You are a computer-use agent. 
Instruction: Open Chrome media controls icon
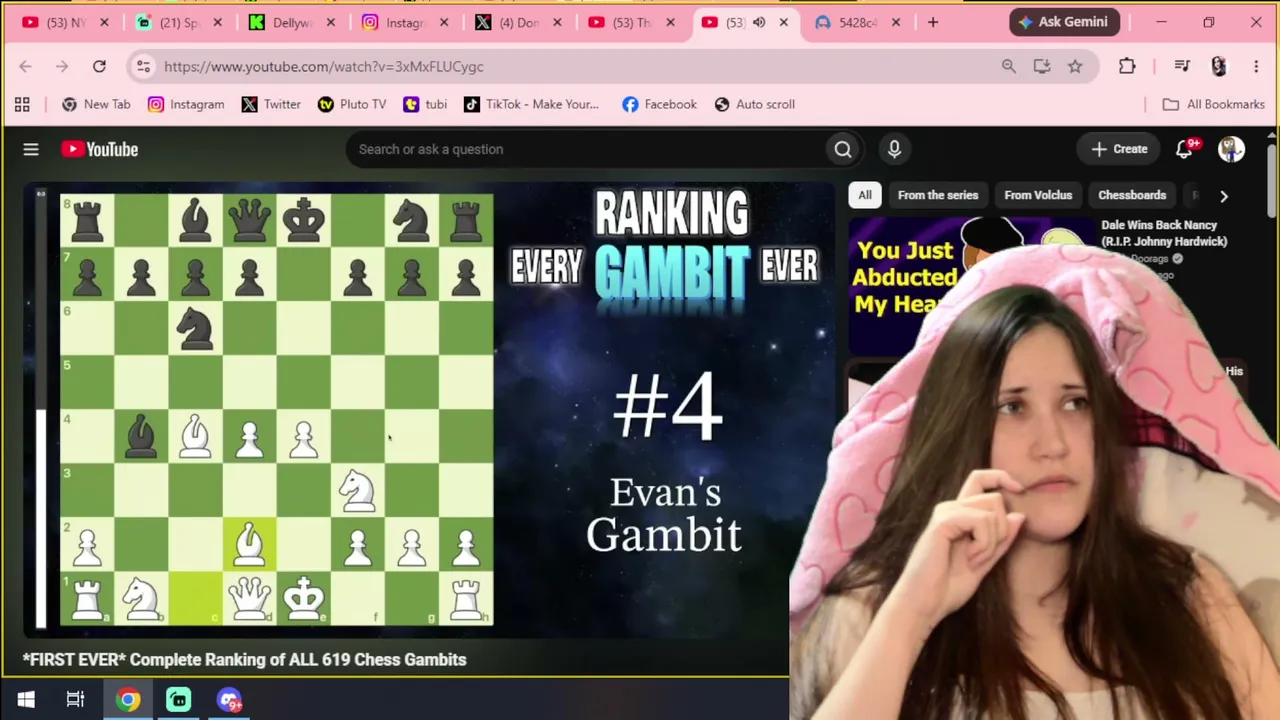coord(1182,66)
